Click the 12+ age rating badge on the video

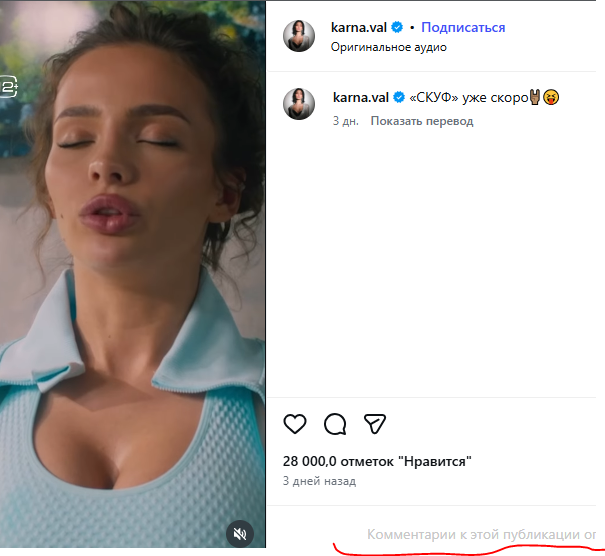pyautogui.click(x=7, y=87)
